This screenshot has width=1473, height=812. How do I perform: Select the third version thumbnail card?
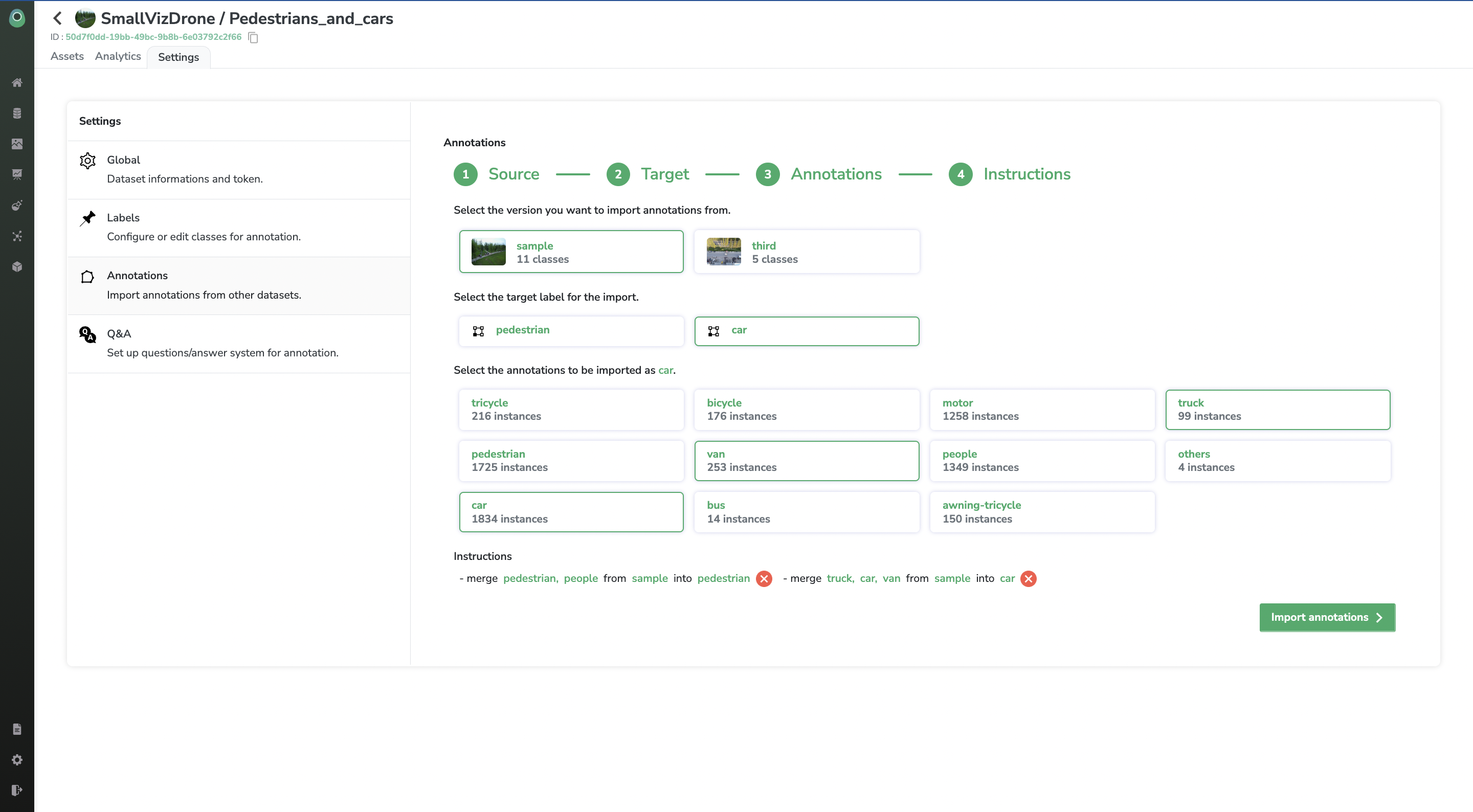click(x=806, y=252)
